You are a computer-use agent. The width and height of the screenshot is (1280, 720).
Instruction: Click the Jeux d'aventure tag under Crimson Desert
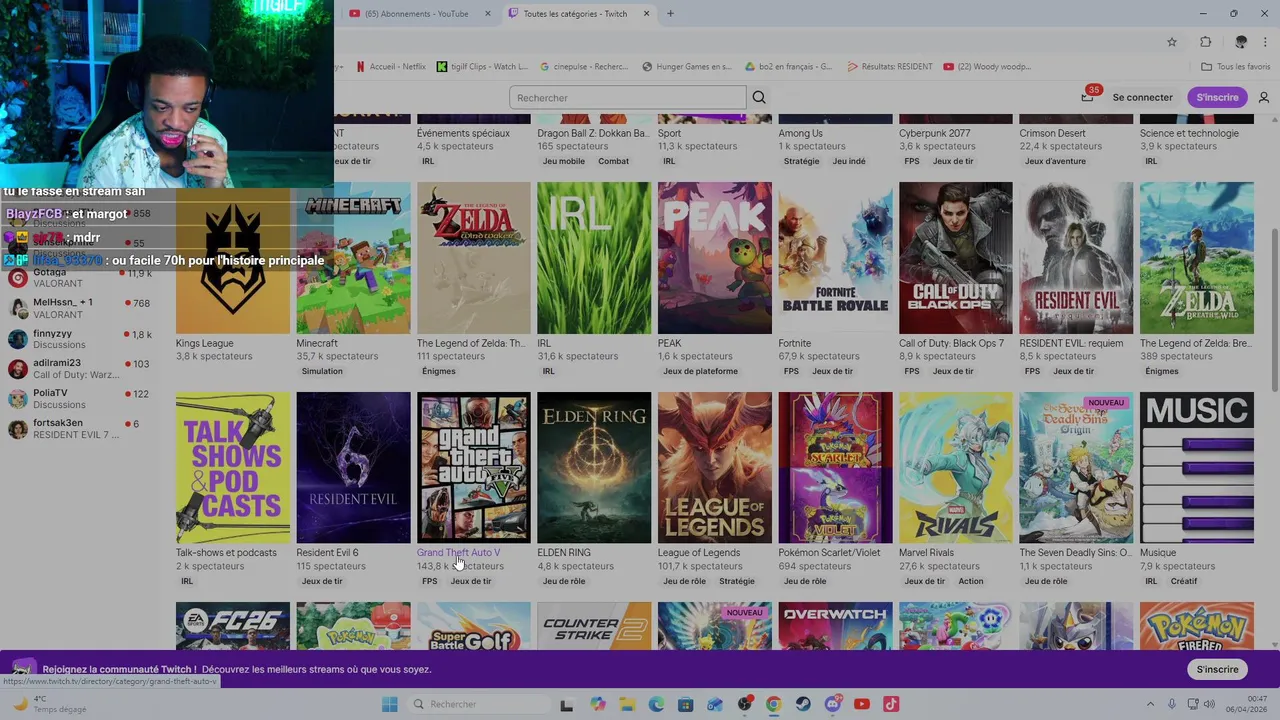[x=1055, y=161]
